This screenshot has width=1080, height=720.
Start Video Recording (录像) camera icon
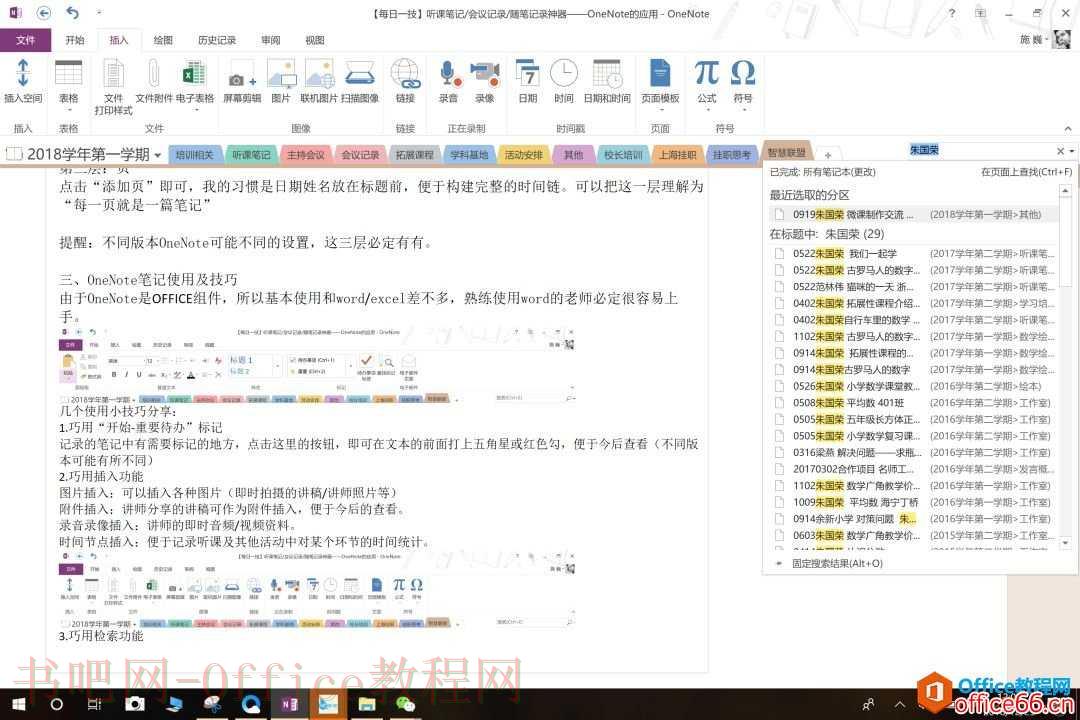click(x=485, y=73)
